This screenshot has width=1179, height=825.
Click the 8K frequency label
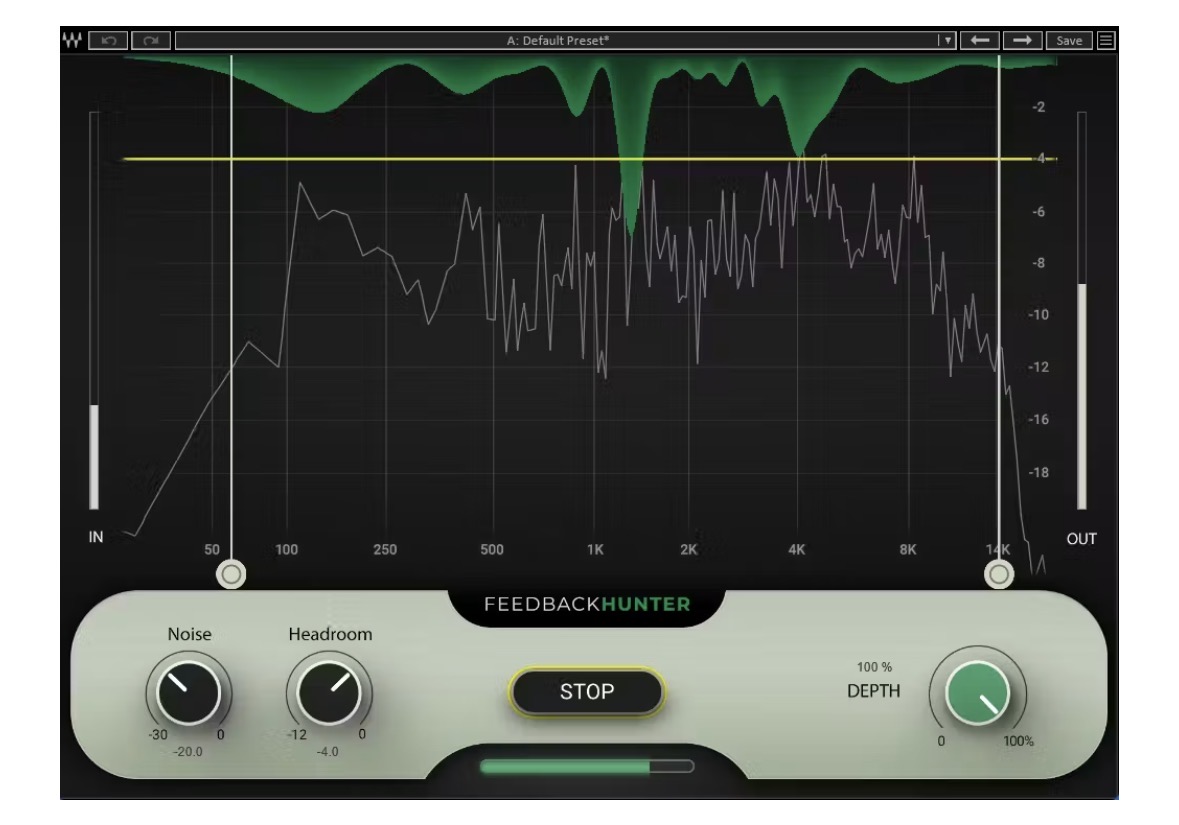(908, 550)
